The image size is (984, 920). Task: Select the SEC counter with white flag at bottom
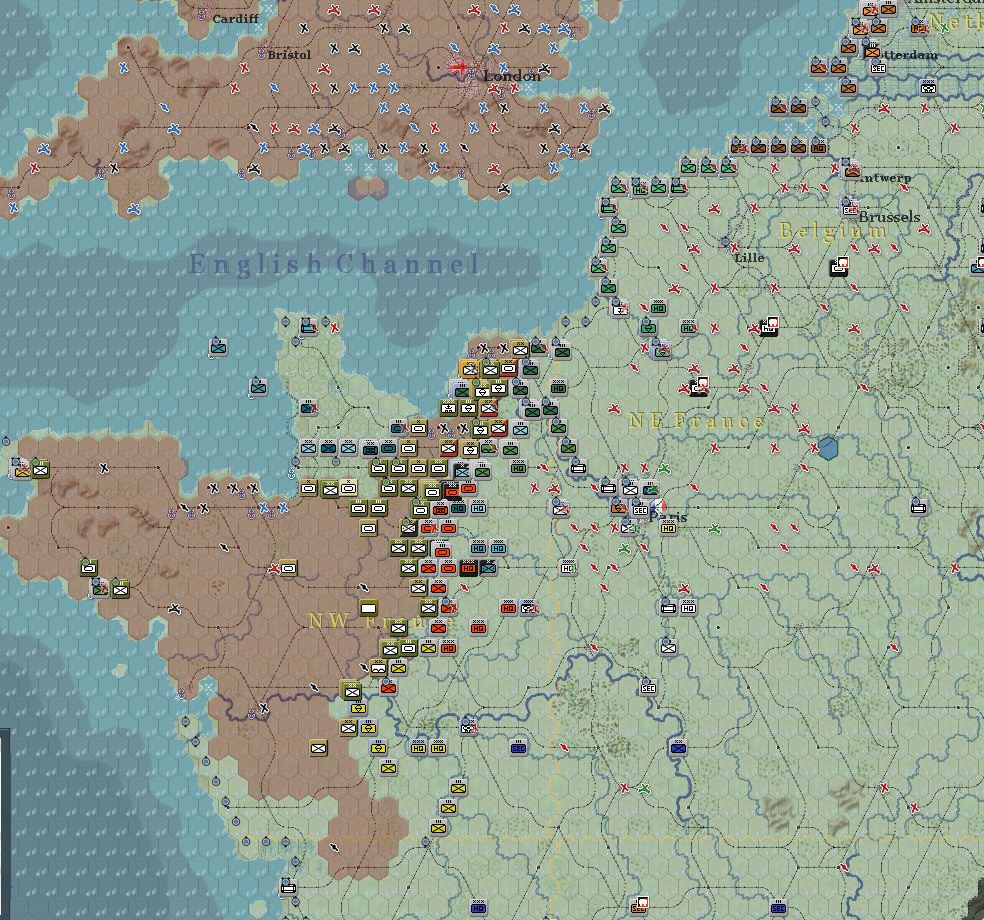(639, 906)
